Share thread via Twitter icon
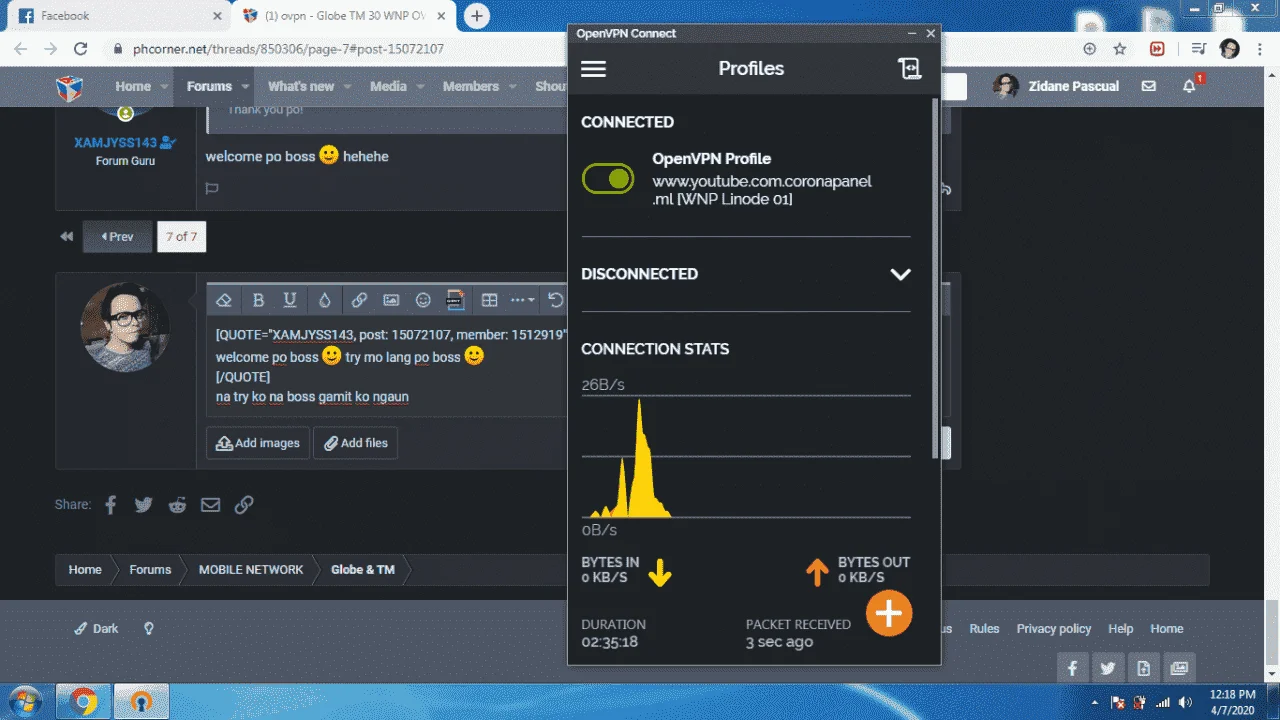Screen dimensions: 1280x720 click(x=144, y=505)
